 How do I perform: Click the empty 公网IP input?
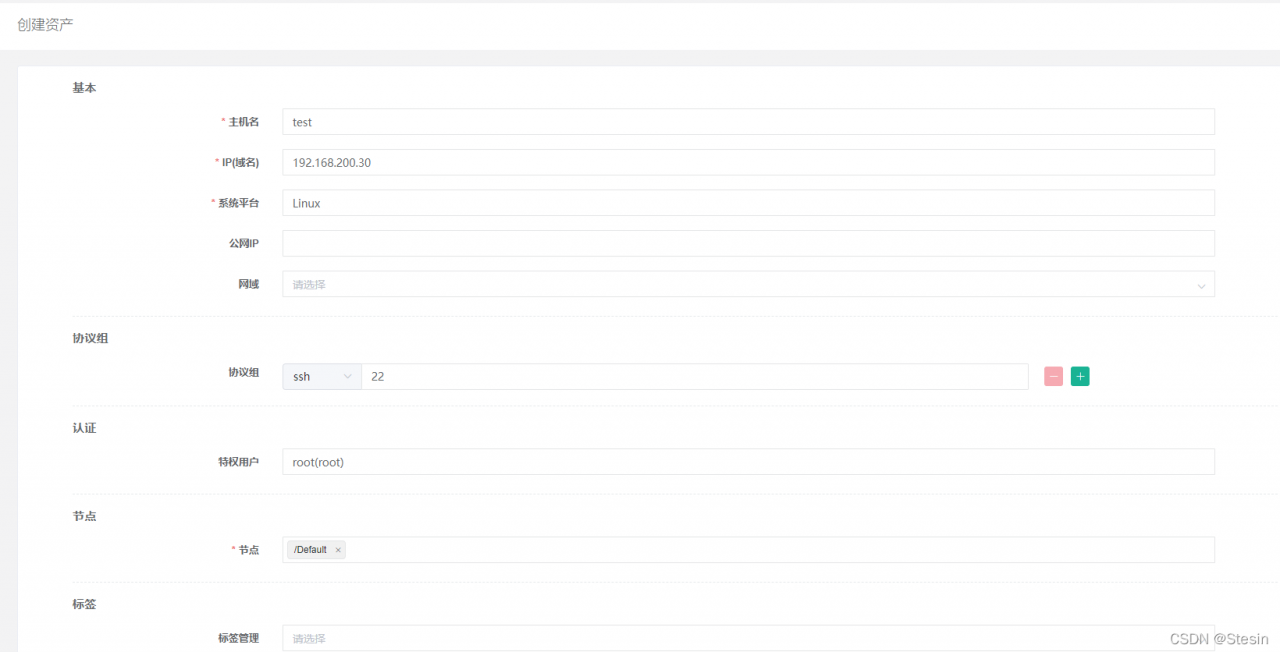[748, 244]
